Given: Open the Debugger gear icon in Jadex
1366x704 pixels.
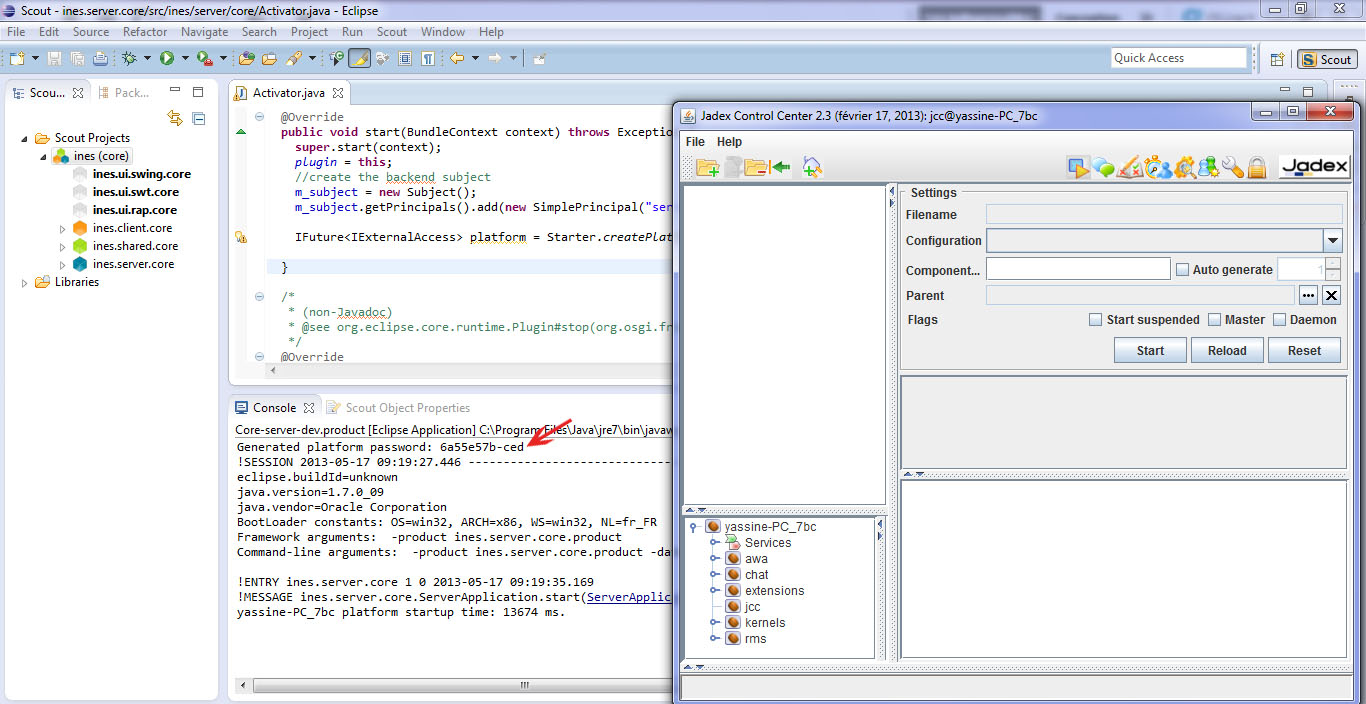Looking at the screenshot, I should [1185, 167].
